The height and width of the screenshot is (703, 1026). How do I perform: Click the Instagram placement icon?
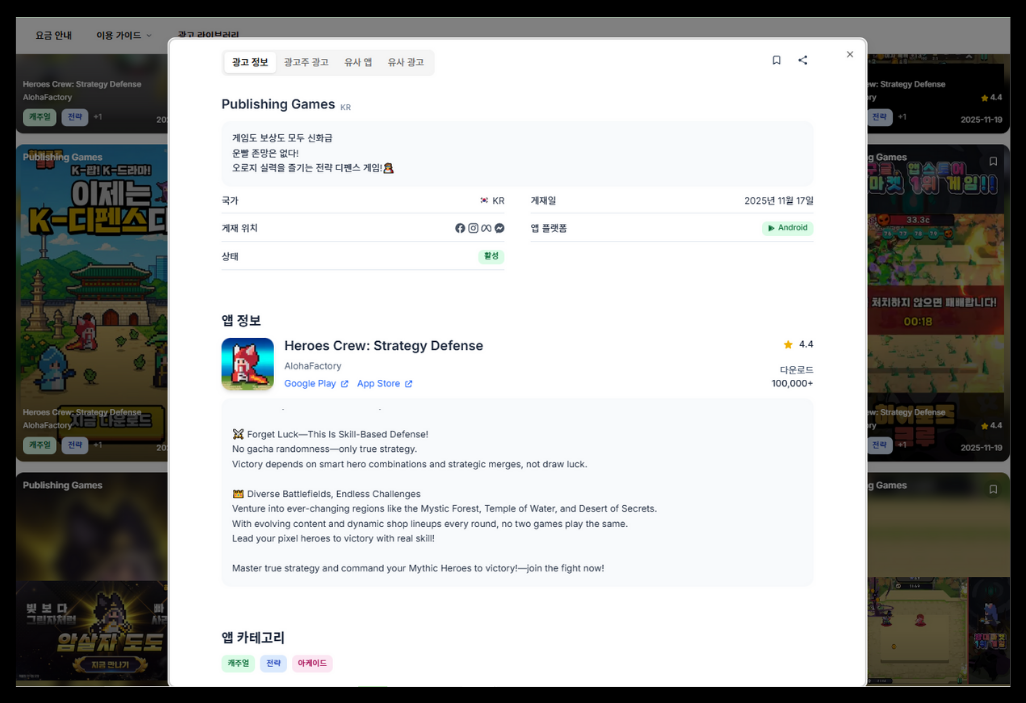click(473, 228)
